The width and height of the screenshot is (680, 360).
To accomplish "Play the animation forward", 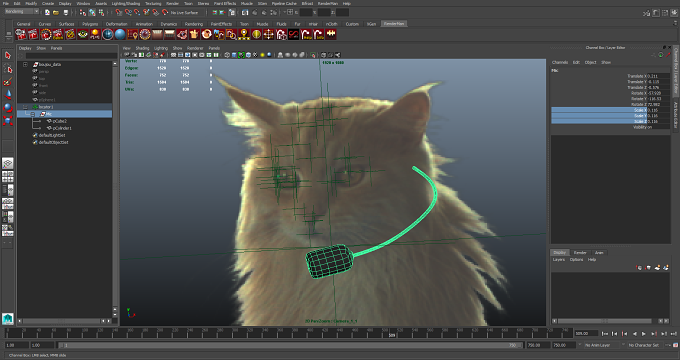I will coord(644,334).
